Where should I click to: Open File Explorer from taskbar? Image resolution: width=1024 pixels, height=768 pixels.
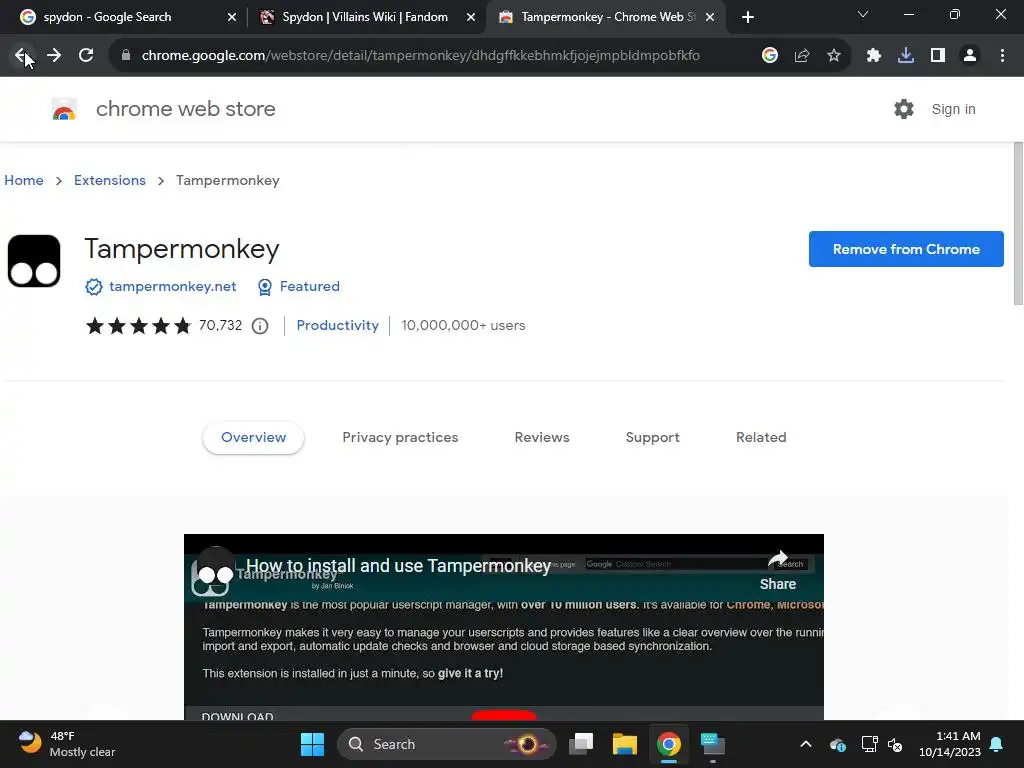pyautogui.click(x=625, y=744)
